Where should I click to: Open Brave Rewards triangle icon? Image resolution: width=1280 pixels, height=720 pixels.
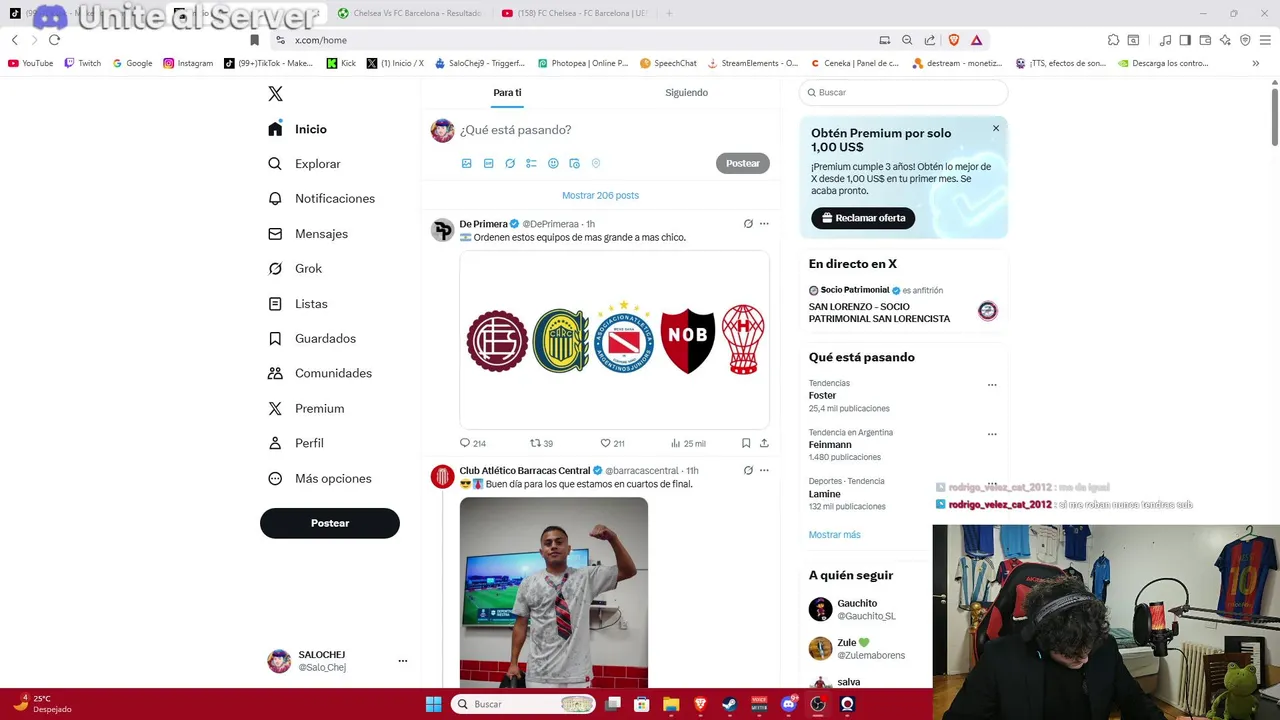976,40
